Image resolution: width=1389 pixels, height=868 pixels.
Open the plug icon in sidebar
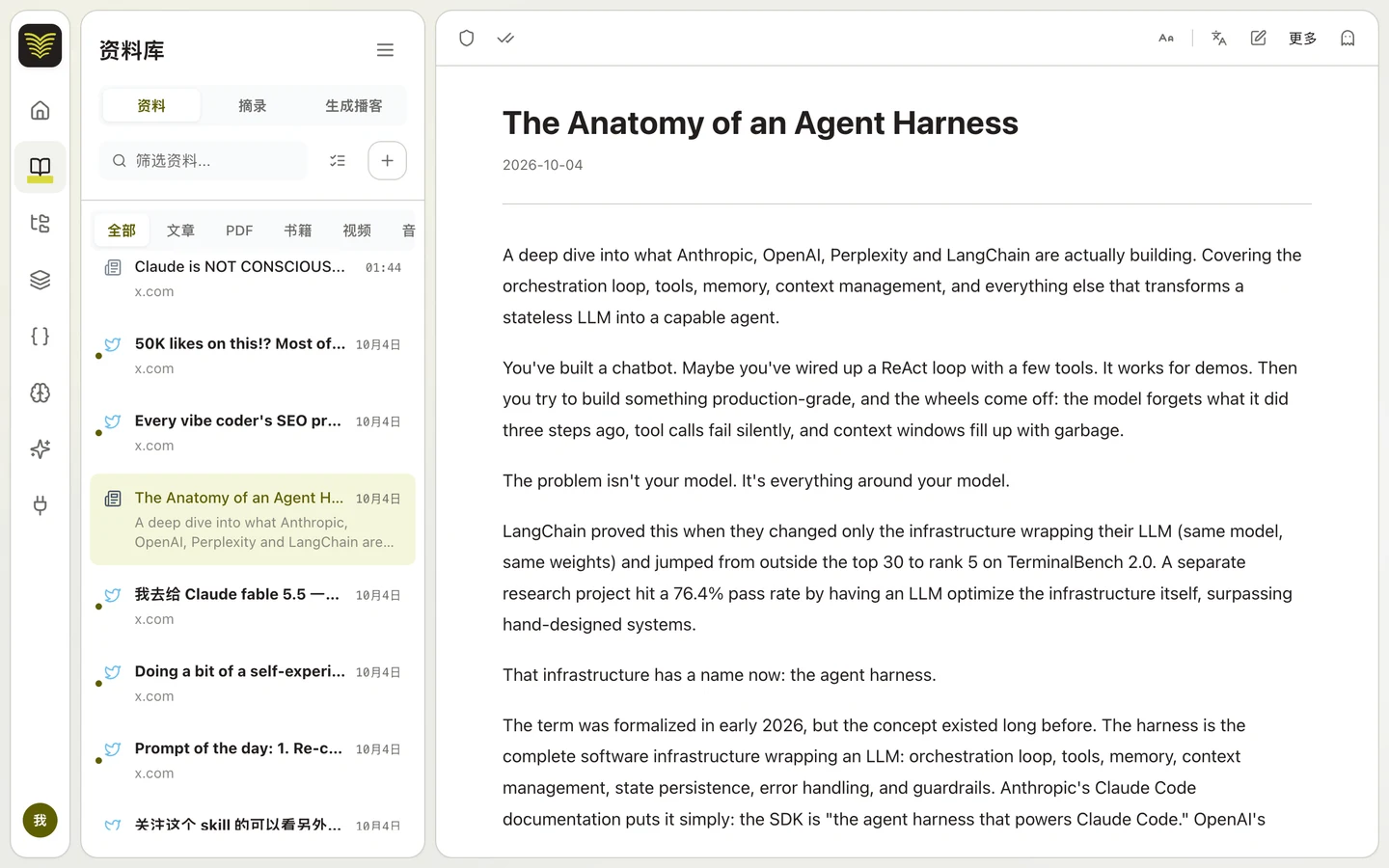coord(40,505)
